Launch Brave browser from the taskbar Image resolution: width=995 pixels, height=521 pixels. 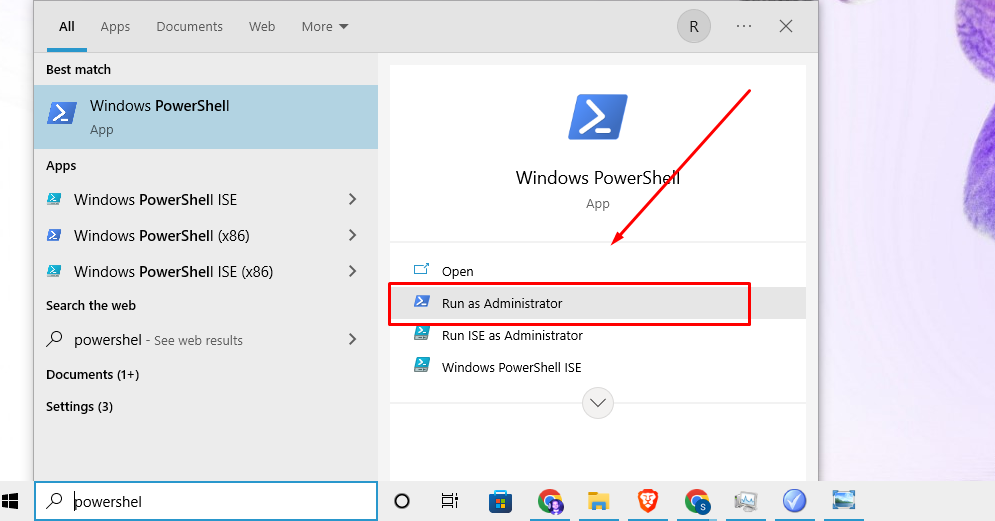(x=647, y=501)
